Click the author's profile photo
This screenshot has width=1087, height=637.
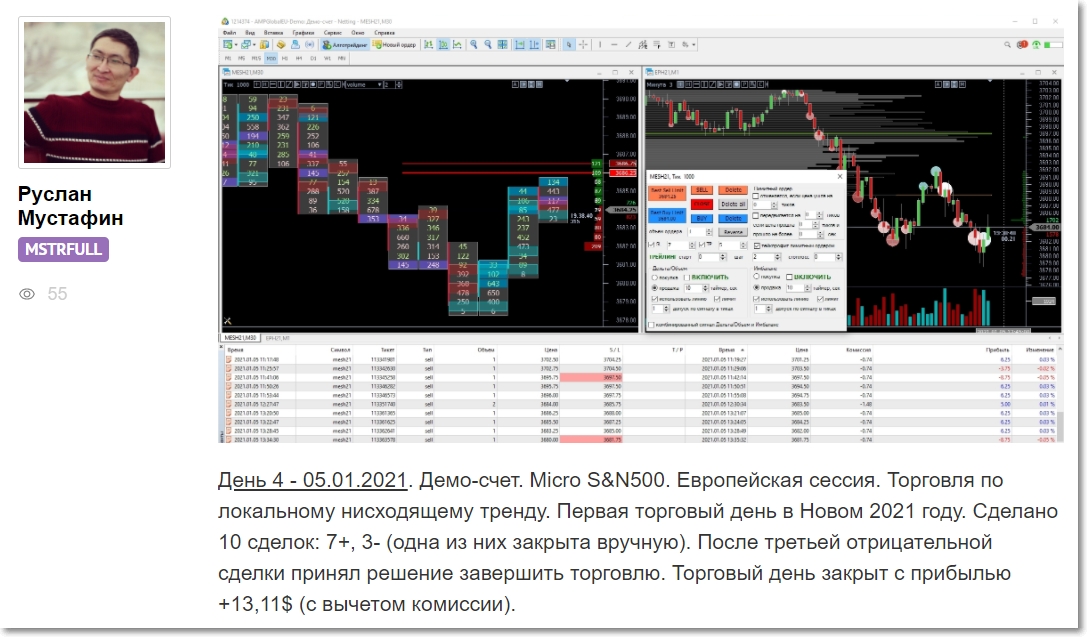[94, 92]
